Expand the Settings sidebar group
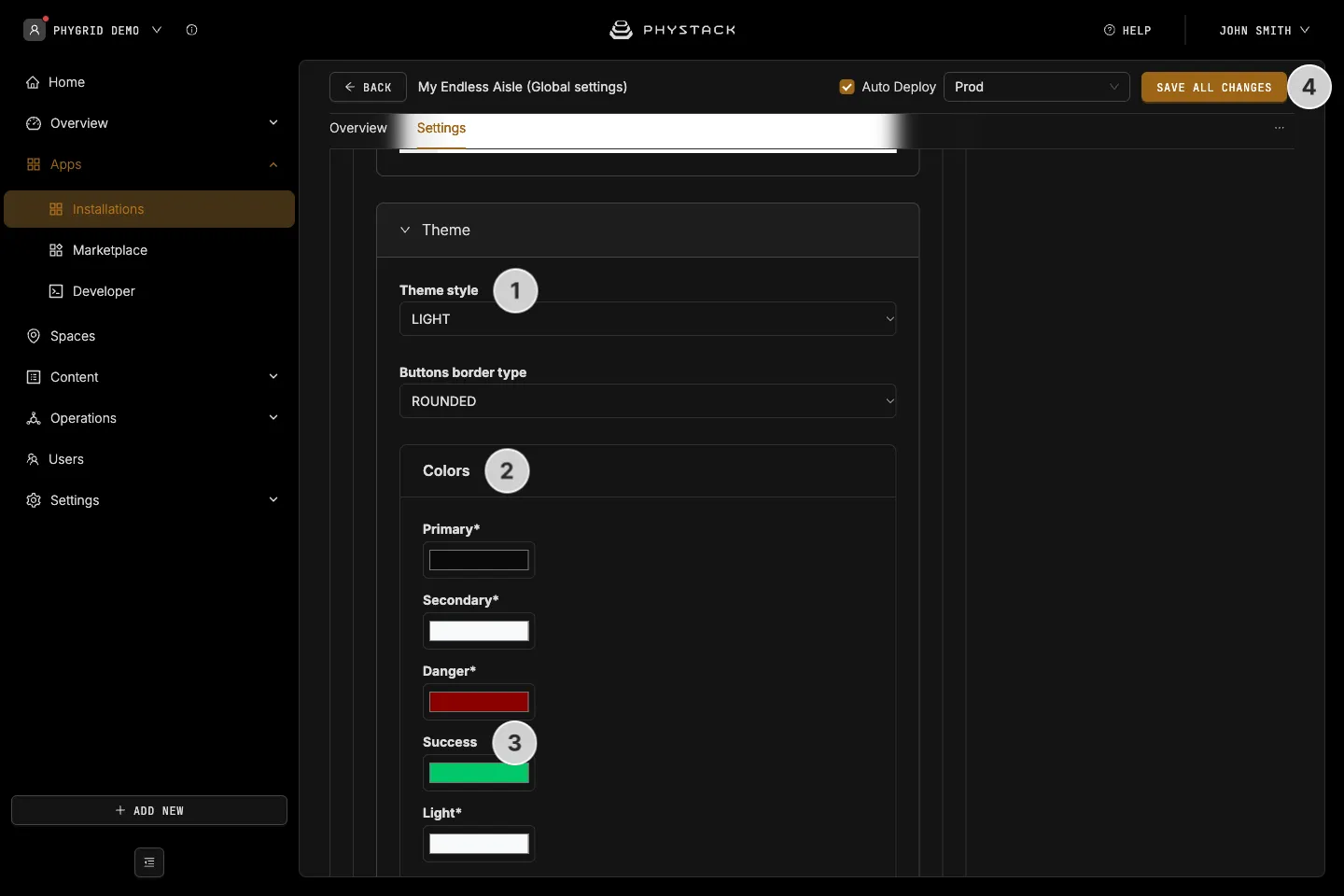Image resolution: width=1344 pixels, height=896 pixels. (273, 500)
